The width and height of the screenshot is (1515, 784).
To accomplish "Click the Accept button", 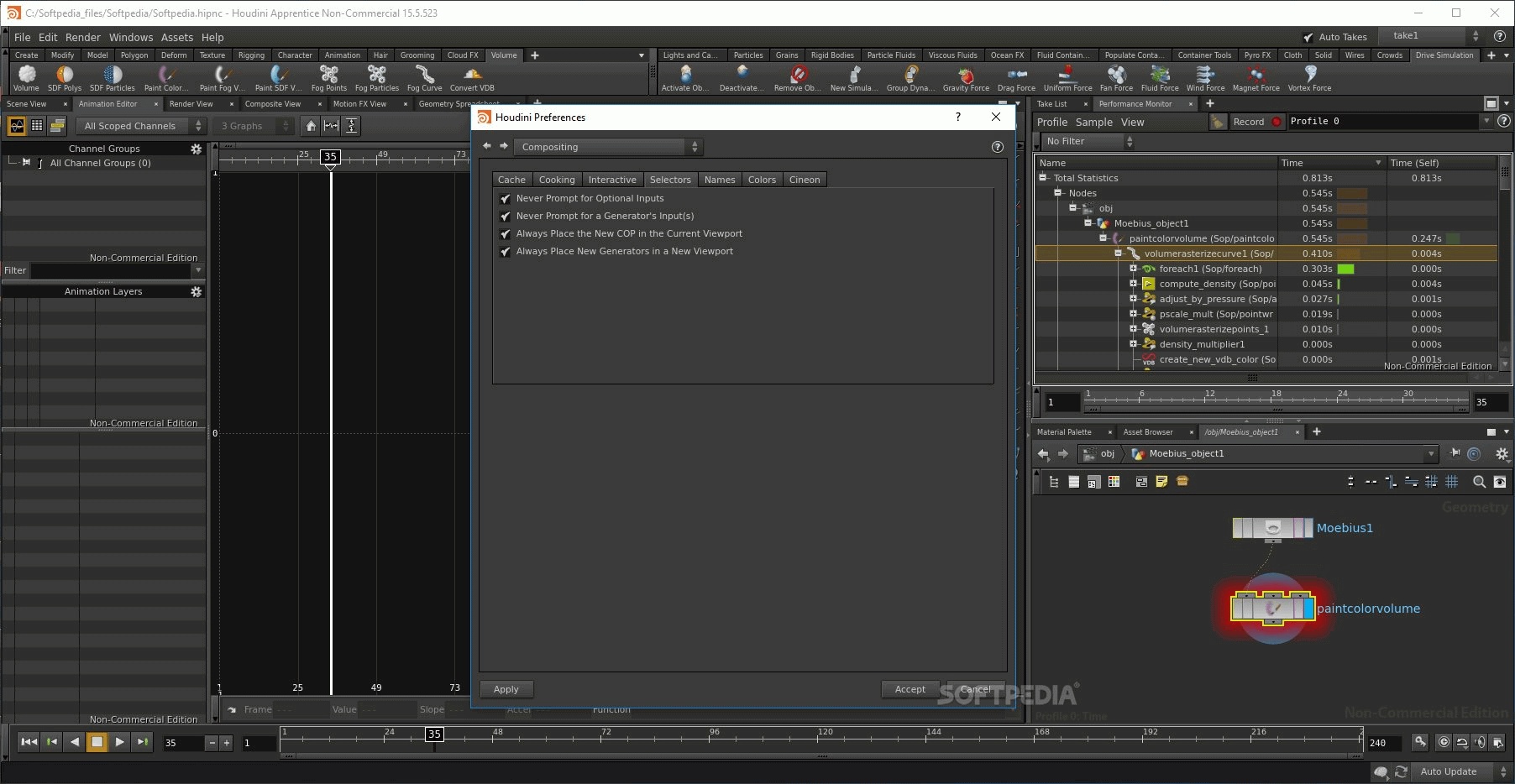I will click(910, 689).
